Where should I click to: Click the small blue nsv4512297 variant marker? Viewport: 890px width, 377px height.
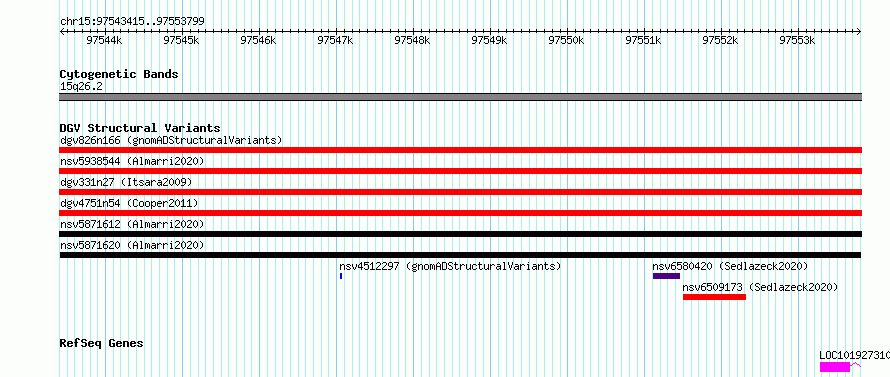(341, 276)
